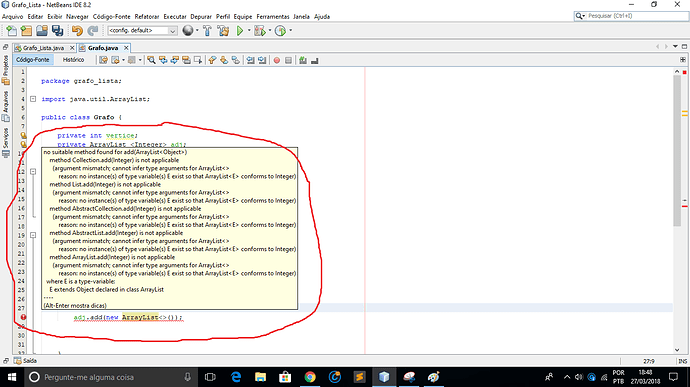The width and height of the screenshot is (690, 387).
Task: Click the Undo arrow icon
Action: tap(77, 30)
